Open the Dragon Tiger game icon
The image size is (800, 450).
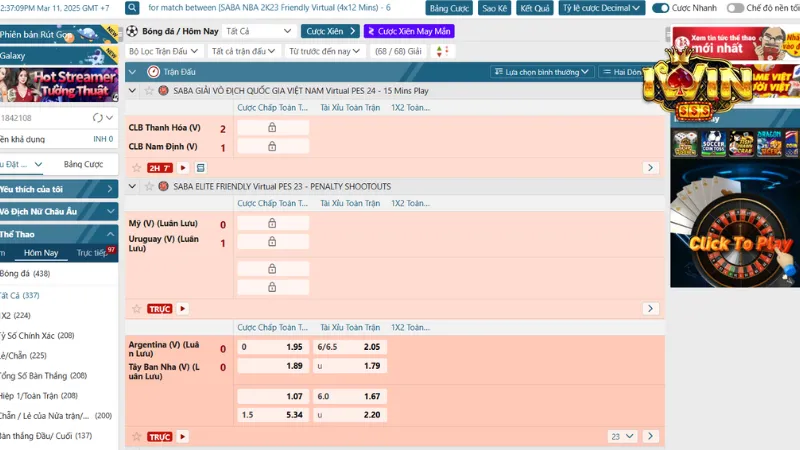(769, 143)
